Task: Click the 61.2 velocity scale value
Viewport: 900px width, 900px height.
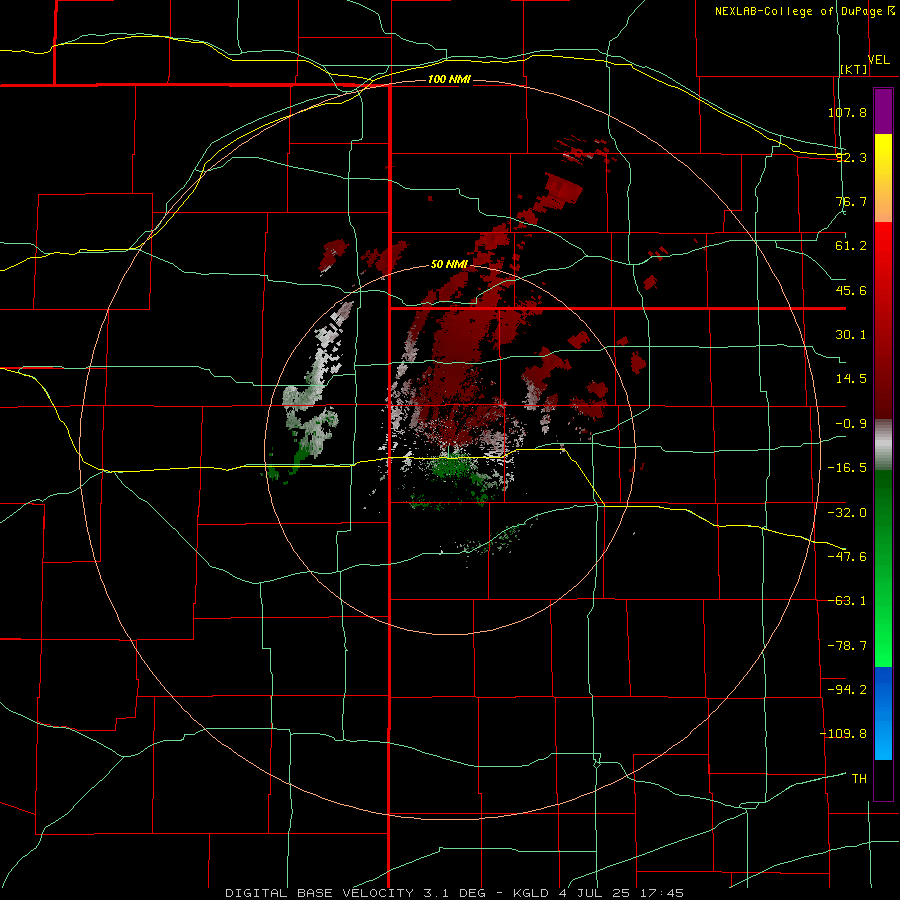Action: [x=851, y=246]
